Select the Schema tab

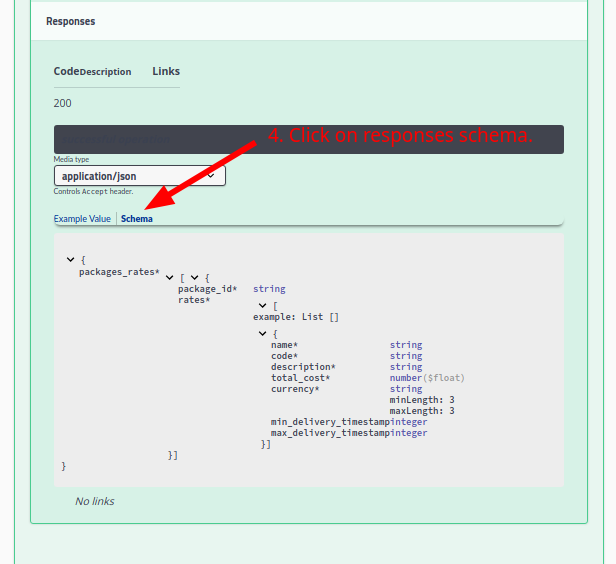[x=137, y=218]
